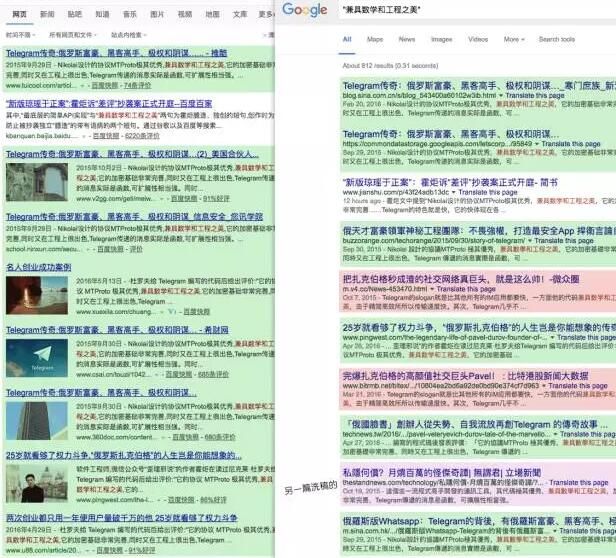Click 6220条评价 reviews link
This screenshot has height=558, width=616.
click(x=142, y=136)
